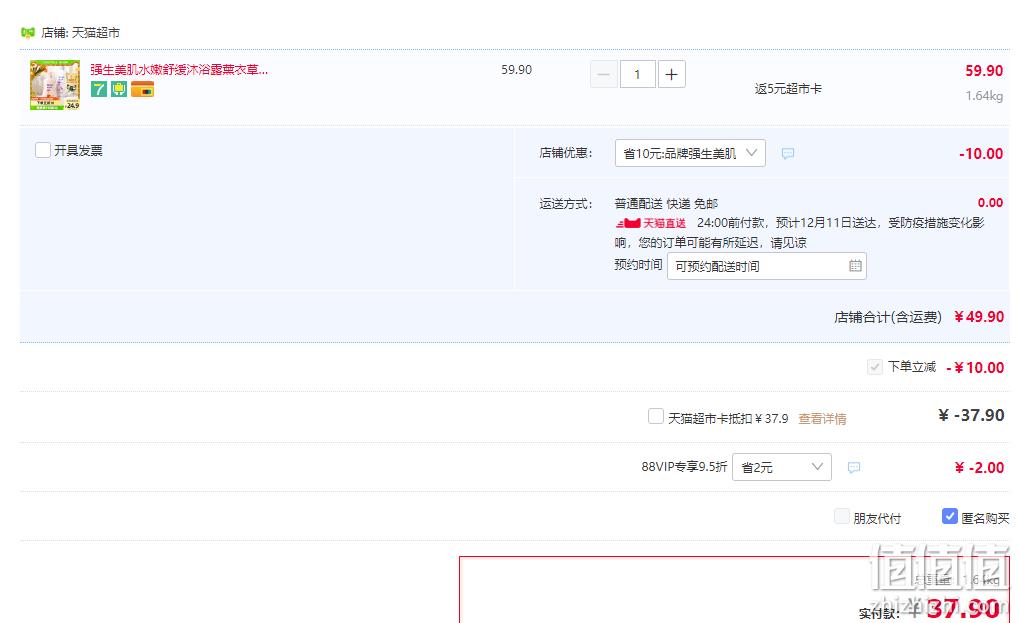Click the 1.64kg weight text
Image resolution: width=1019 pixels, height=623 pixels.
pos(984,96)
